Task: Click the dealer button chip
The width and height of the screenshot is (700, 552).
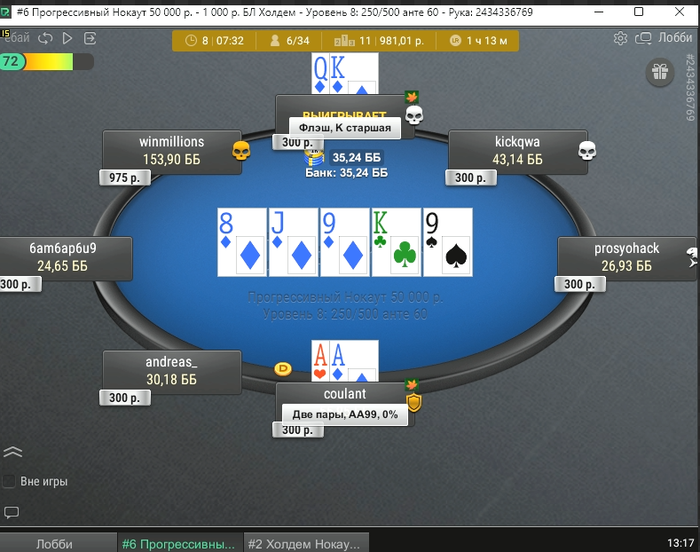Action: (283, 368)
